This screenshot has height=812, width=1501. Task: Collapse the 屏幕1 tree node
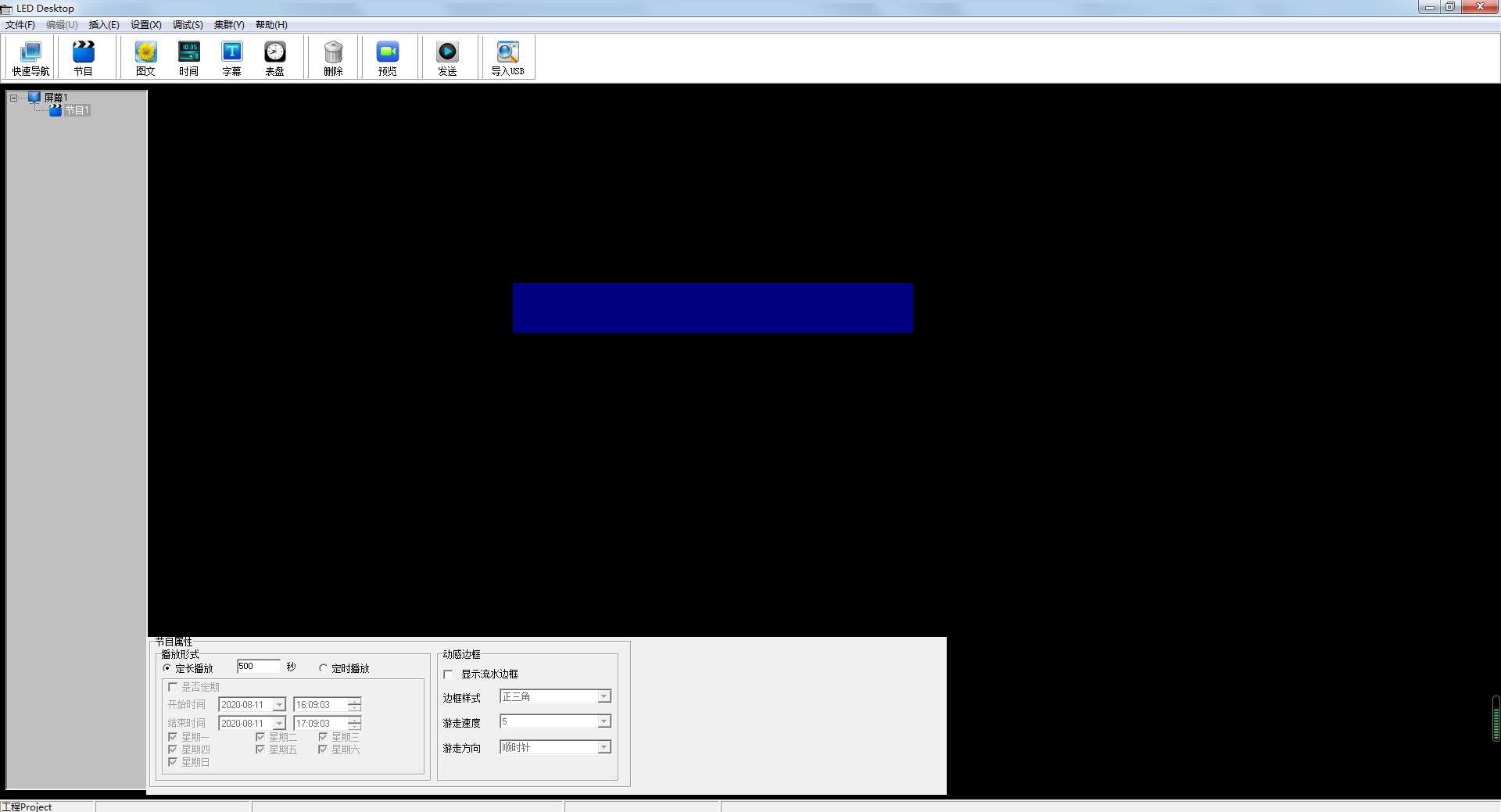point(13,98)
